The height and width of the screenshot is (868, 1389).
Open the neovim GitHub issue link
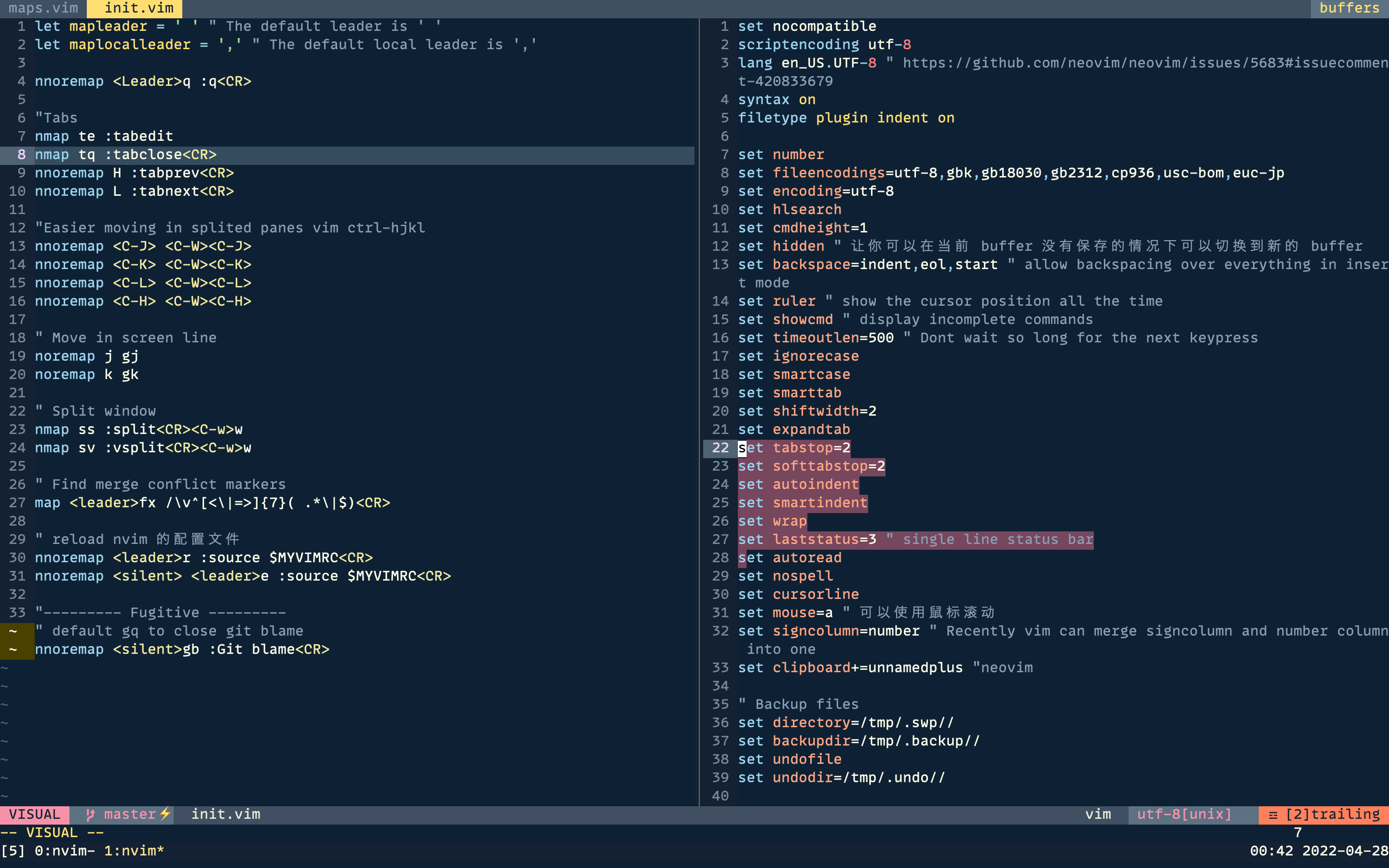point(1142,63)
